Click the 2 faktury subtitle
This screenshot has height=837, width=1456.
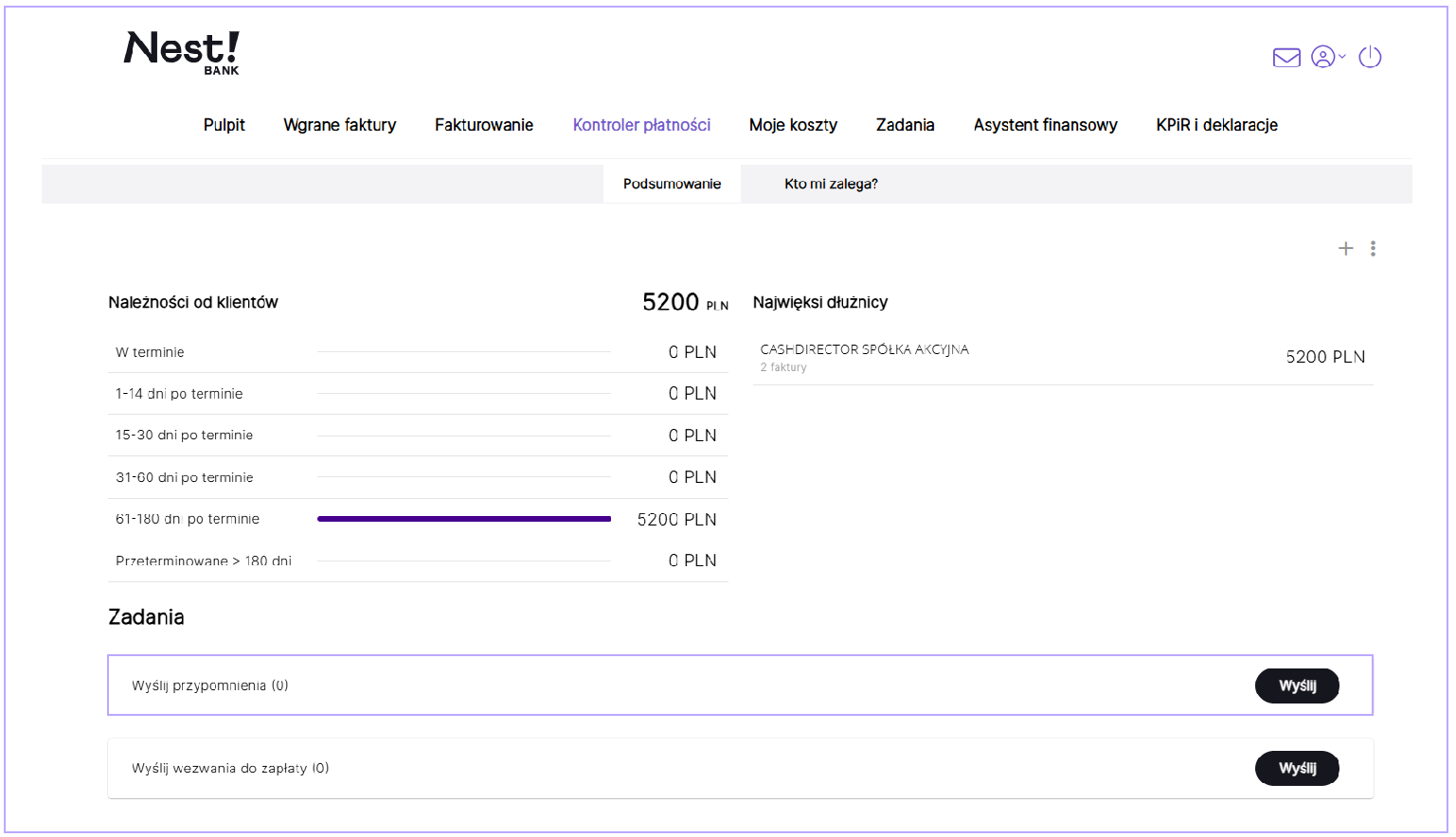783,367
